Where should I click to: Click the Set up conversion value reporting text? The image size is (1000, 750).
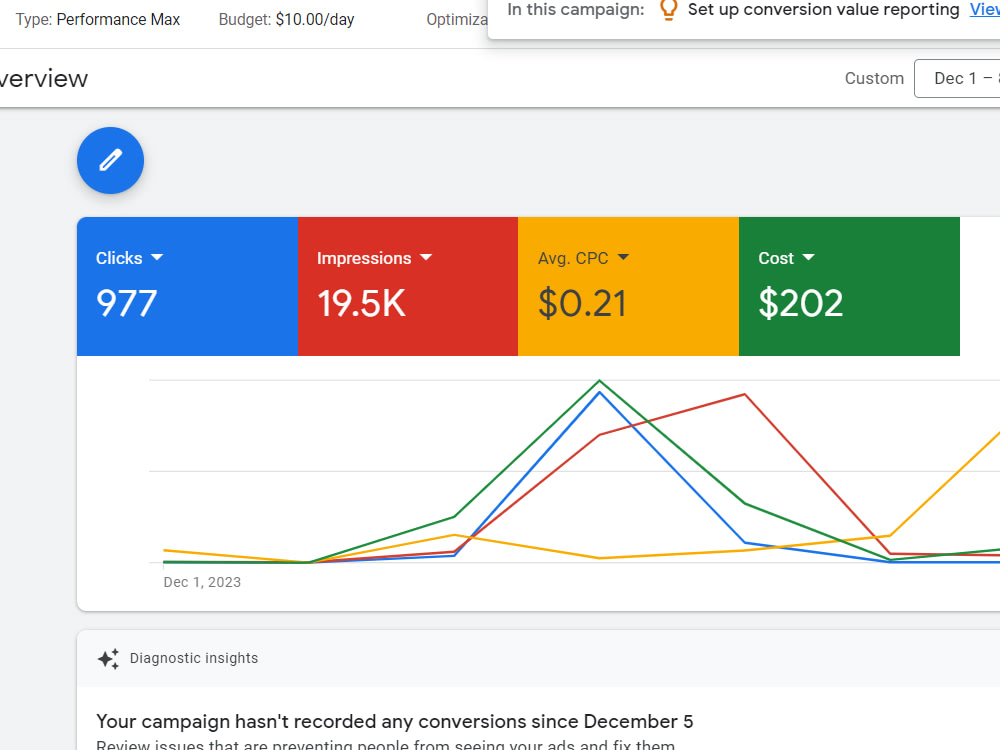pyautogui.click(x=823, y=10)
